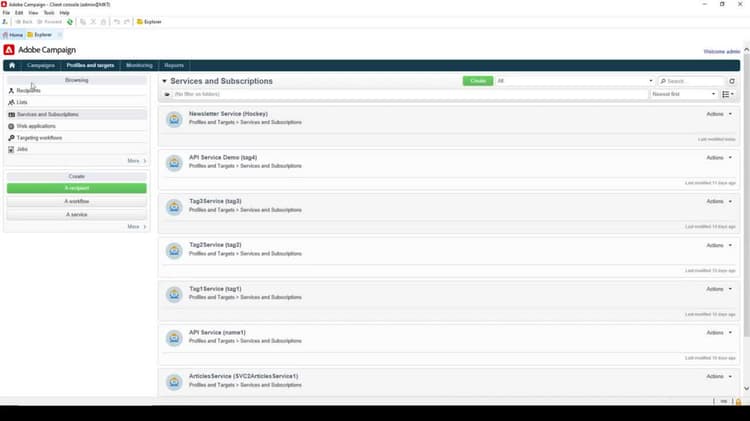
Task: Open the Campaigns navigation tab
Action: (x=41, y=65)
